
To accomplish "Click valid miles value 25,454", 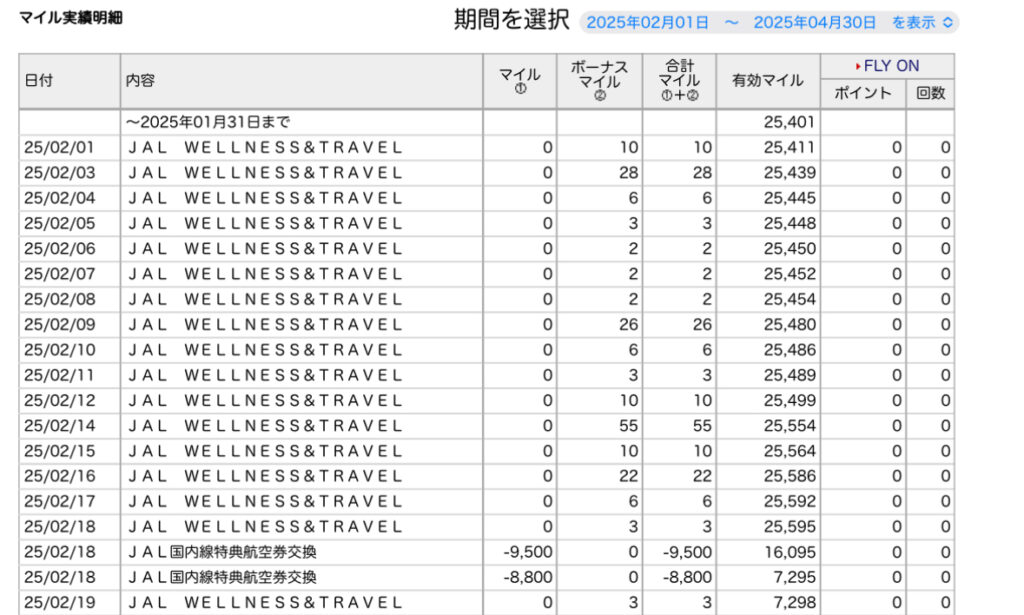I will [x=790, y=299].
